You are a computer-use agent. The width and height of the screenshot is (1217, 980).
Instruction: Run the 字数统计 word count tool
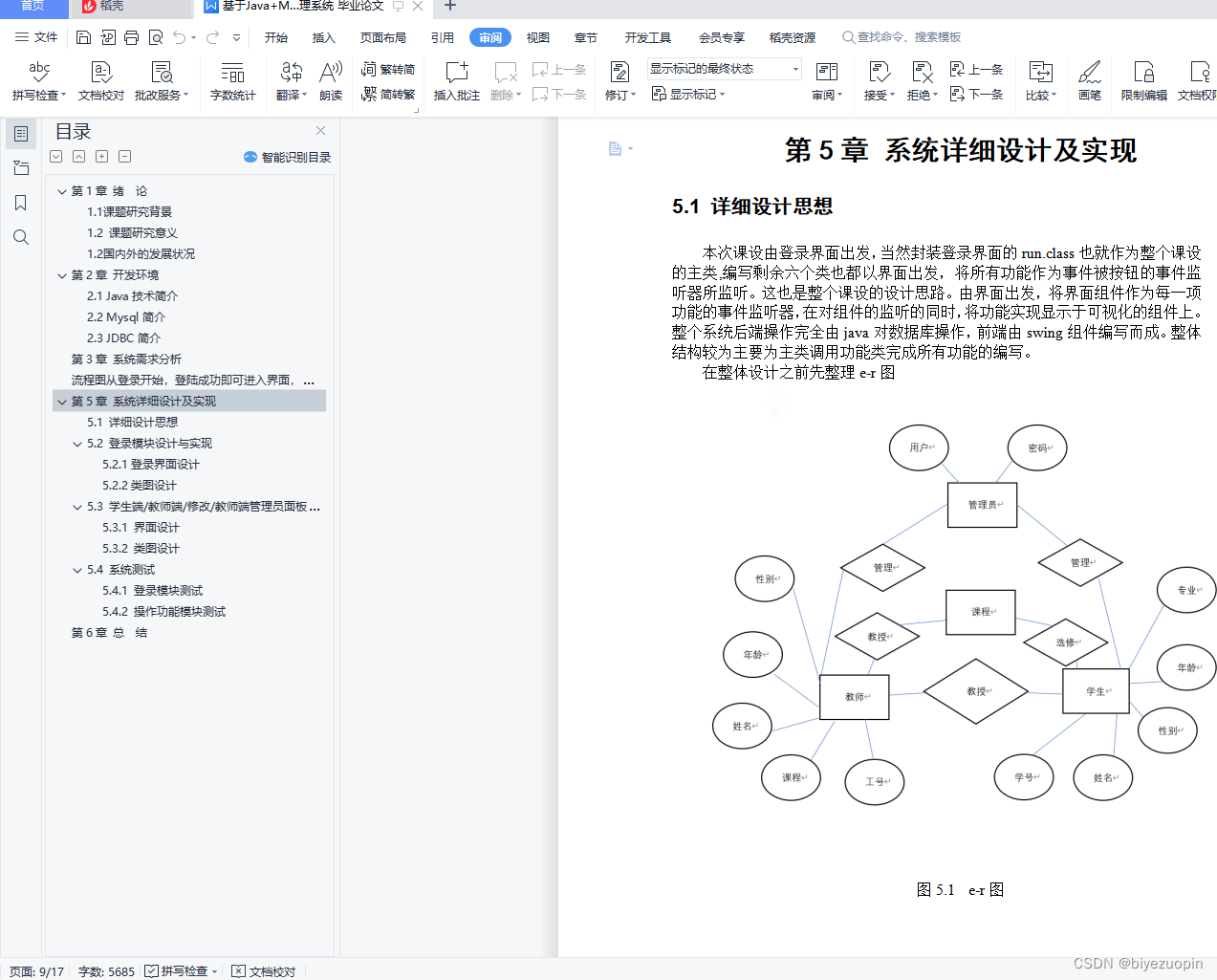click(232, 81)
